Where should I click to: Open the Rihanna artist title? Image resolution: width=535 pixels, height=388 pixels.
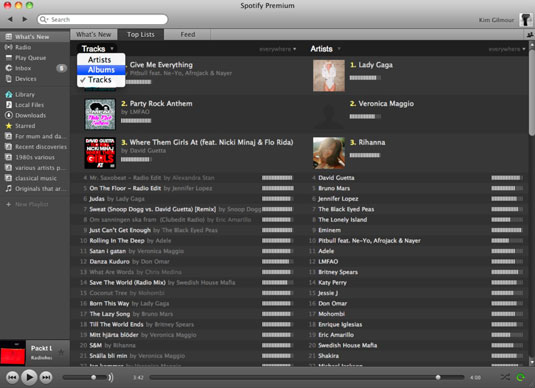pyautogui.click(x=372, y=142)
